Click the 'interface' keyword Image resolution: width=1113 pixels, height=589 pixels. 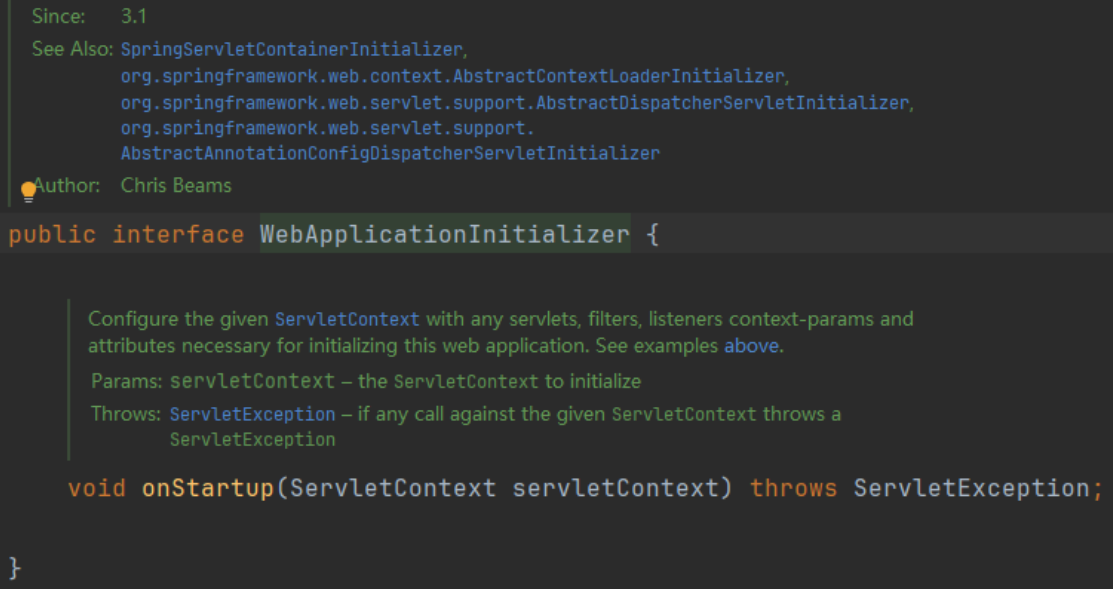click(178, 234)
